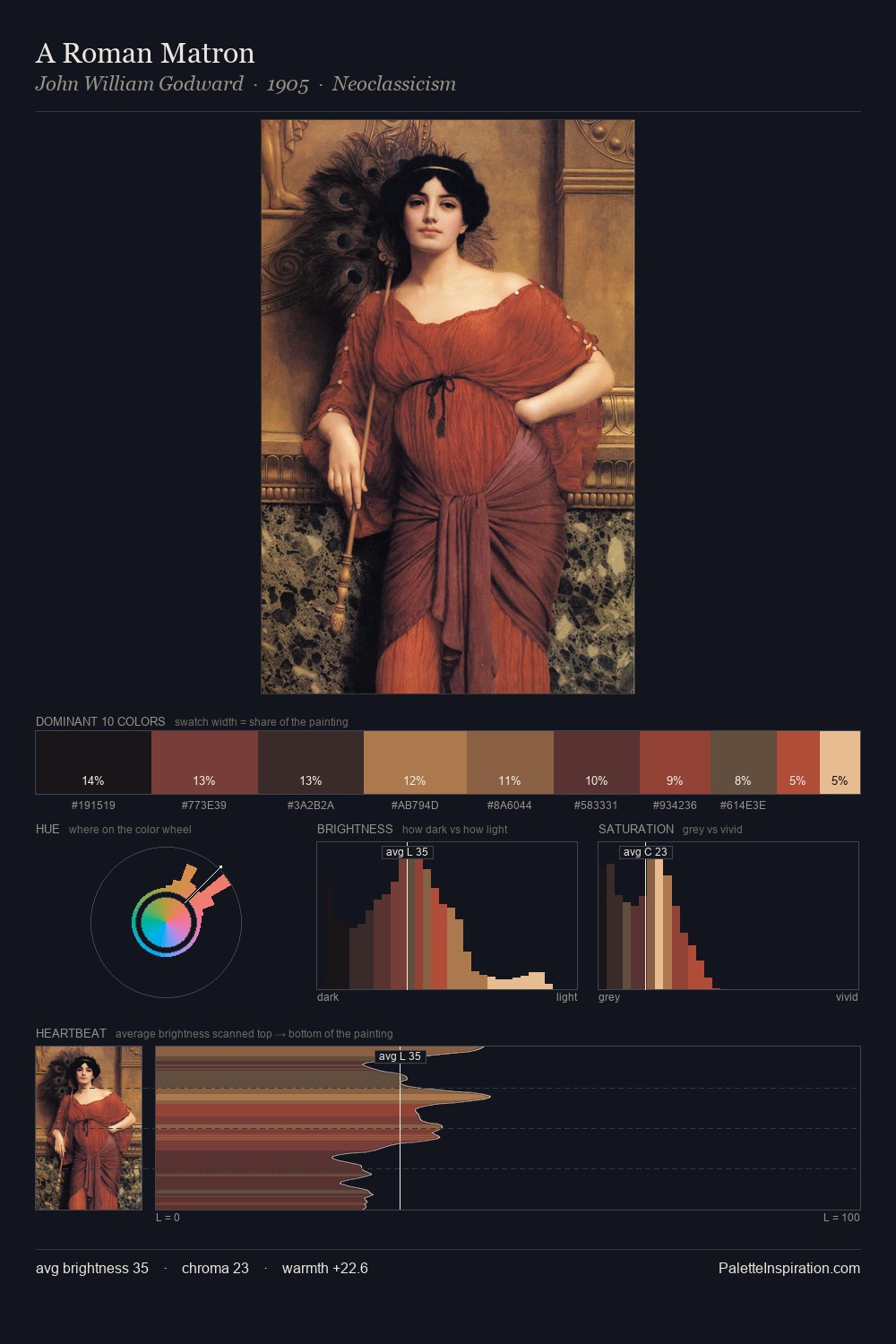Click the 'vivid' saturation axis label
The height and width of the screenshot is (1344, 896).
[x=847, y=997]
